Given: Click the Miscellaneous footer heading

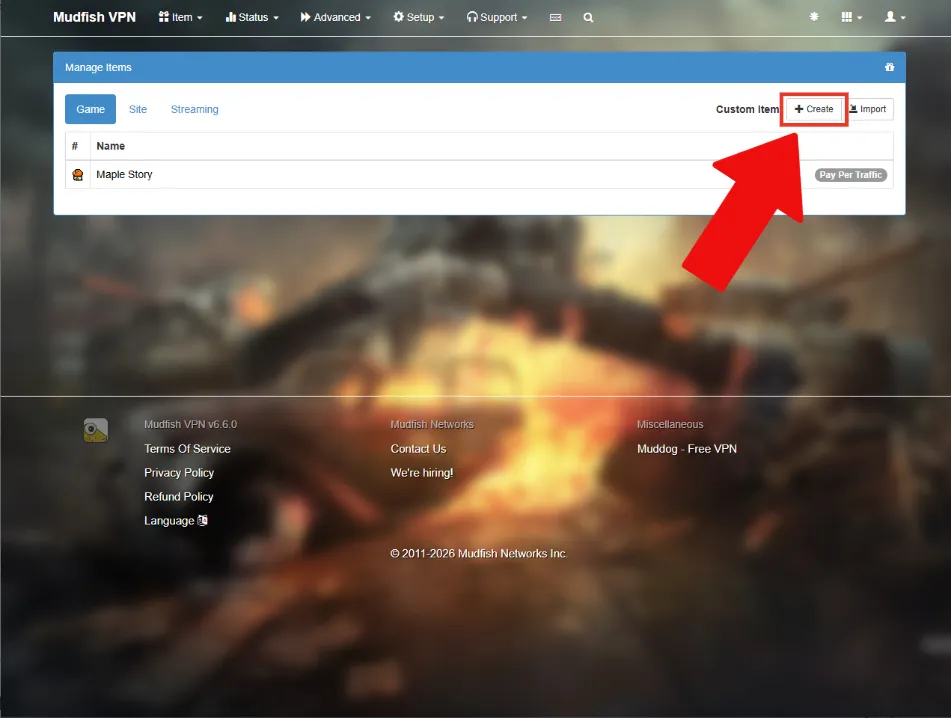Looking at the screenshot, I should pyautogui.click(x=670, y=424).
